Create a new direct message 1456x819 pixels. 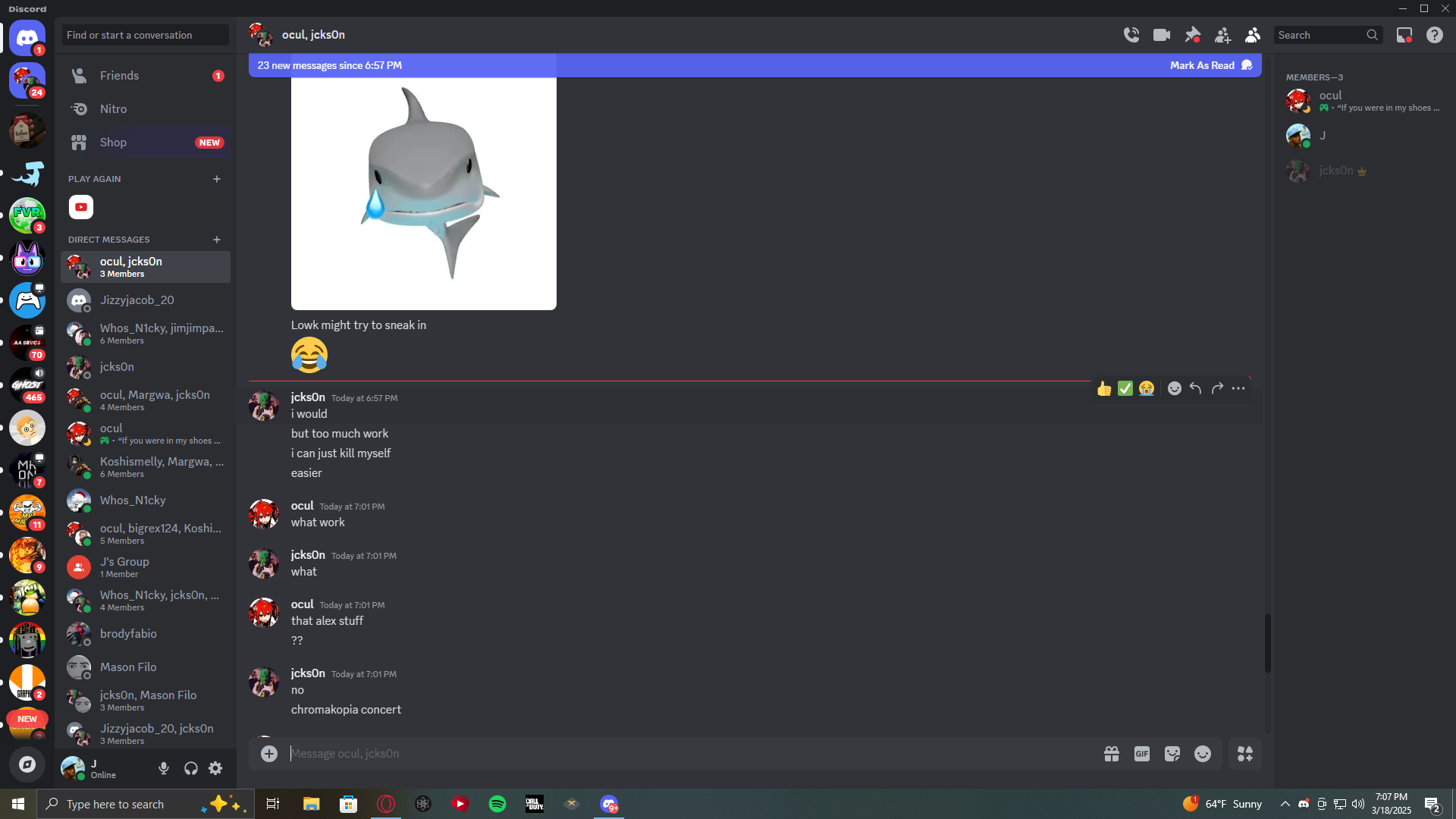[217, 240]
